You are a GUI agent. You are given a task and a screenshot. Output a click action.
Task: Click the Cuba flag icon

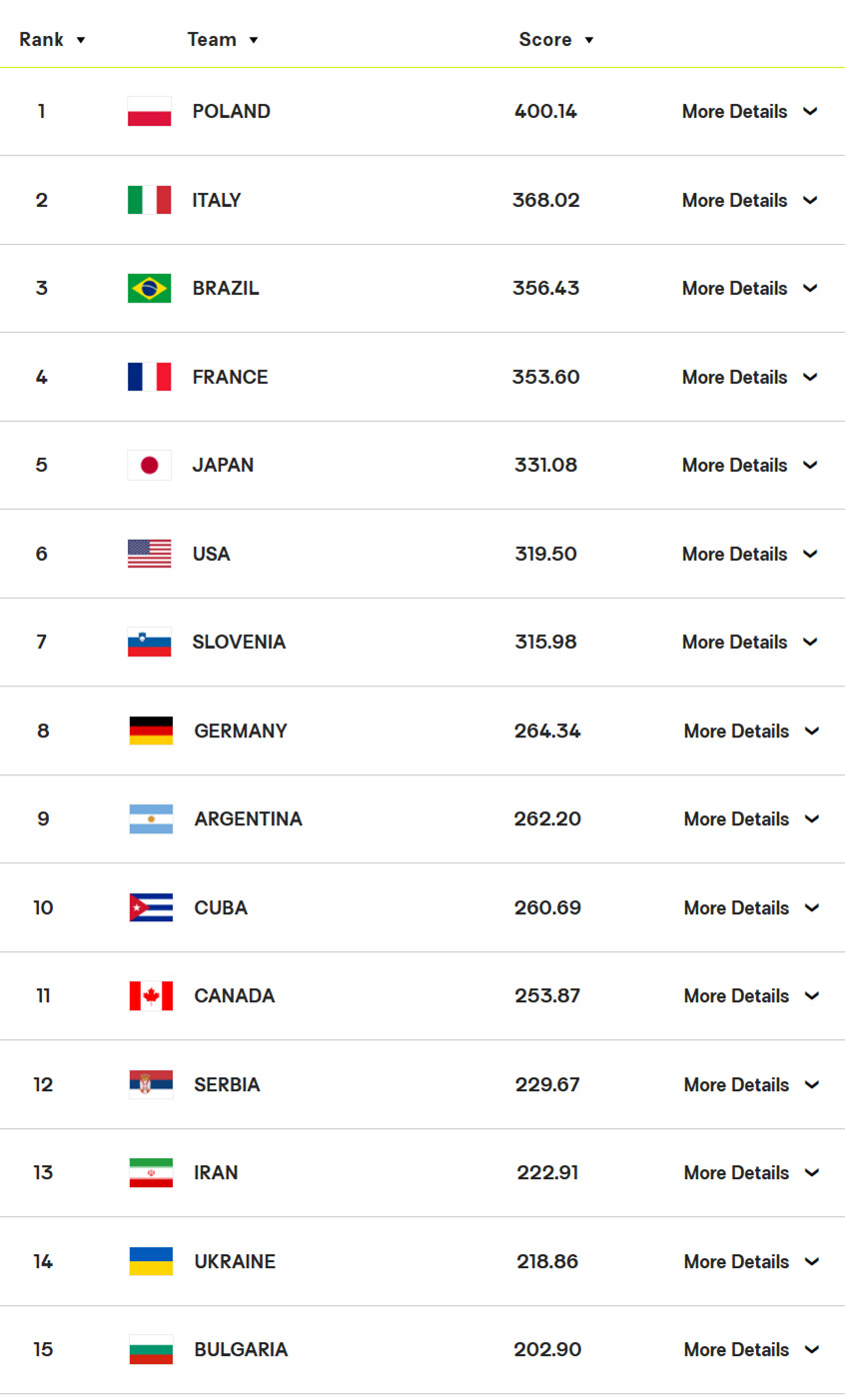click(151, 907)
